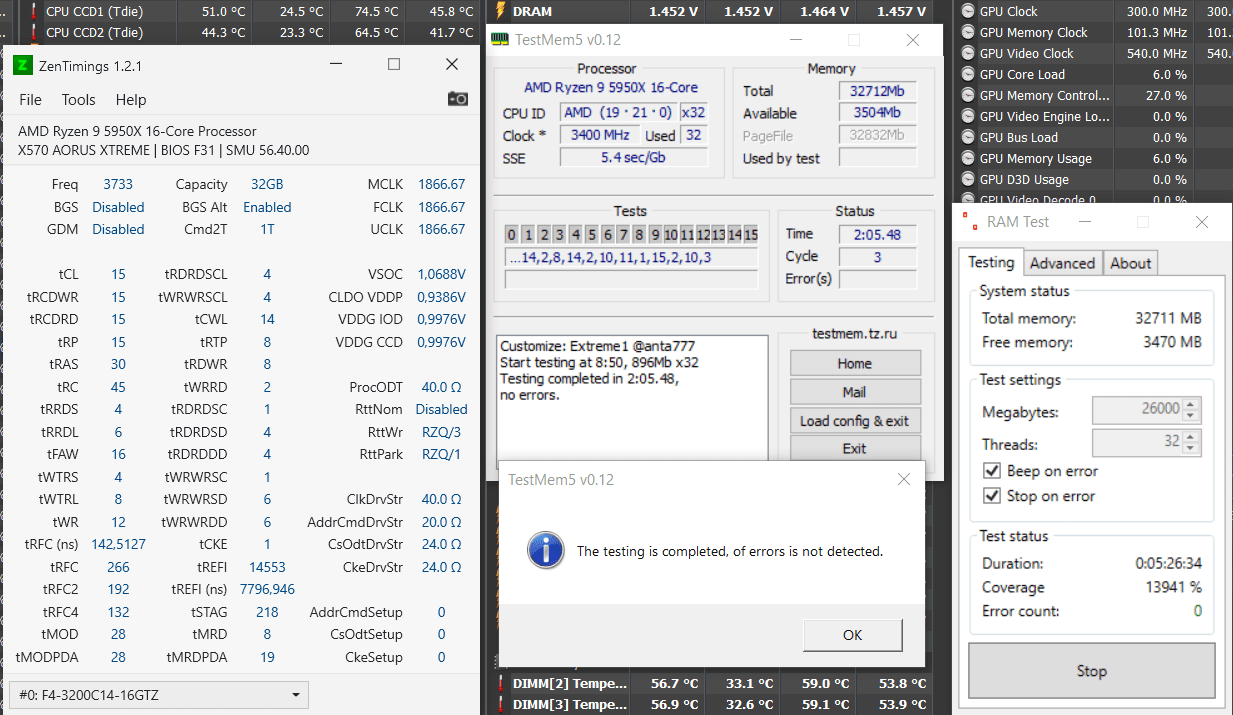
Task: Click the SSE 5.4 sec/Gb field
Action: [634, 158]
